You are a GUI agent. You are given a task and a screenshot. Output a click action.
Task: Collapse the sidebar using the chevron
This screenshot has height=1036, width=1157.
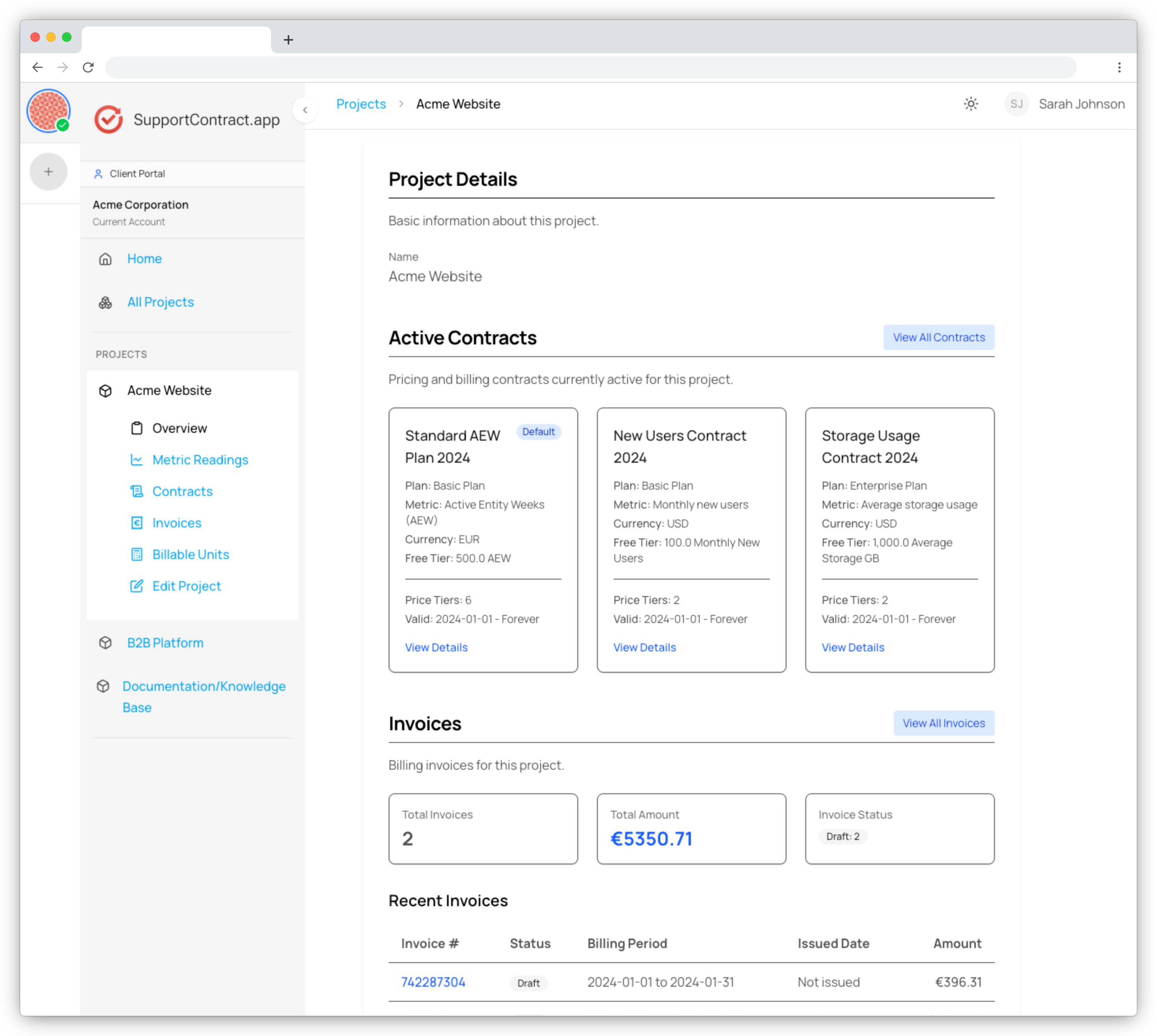(306, 110)
